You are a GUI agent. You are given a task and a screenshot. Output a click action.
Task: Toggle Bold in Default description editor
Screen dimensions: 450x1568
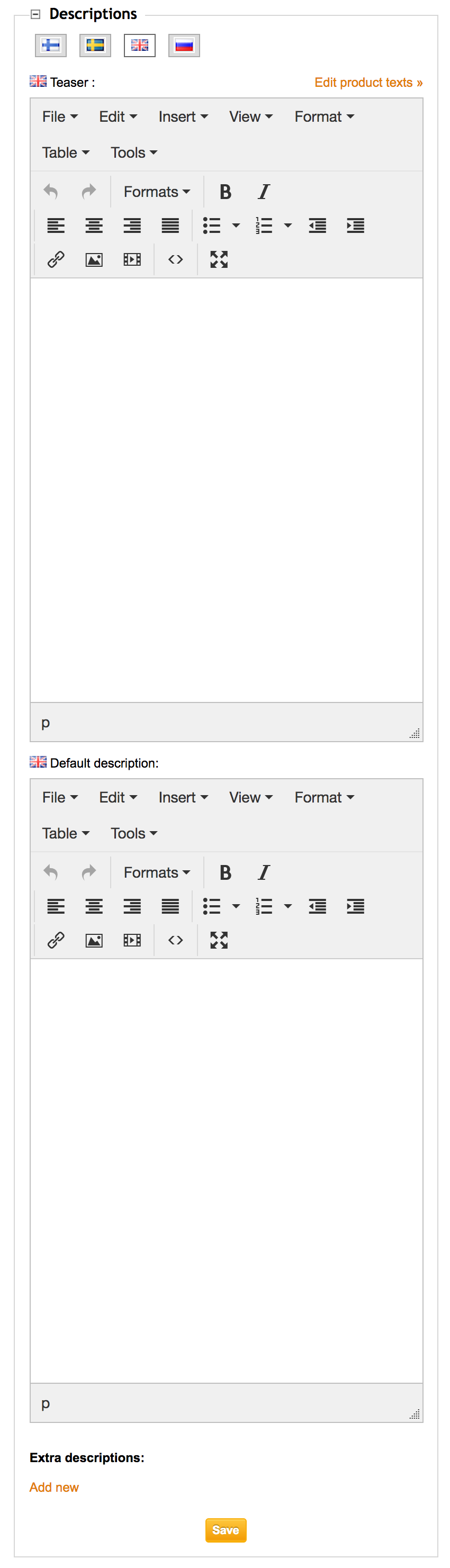pyautogui.click(x=226, y=872)
